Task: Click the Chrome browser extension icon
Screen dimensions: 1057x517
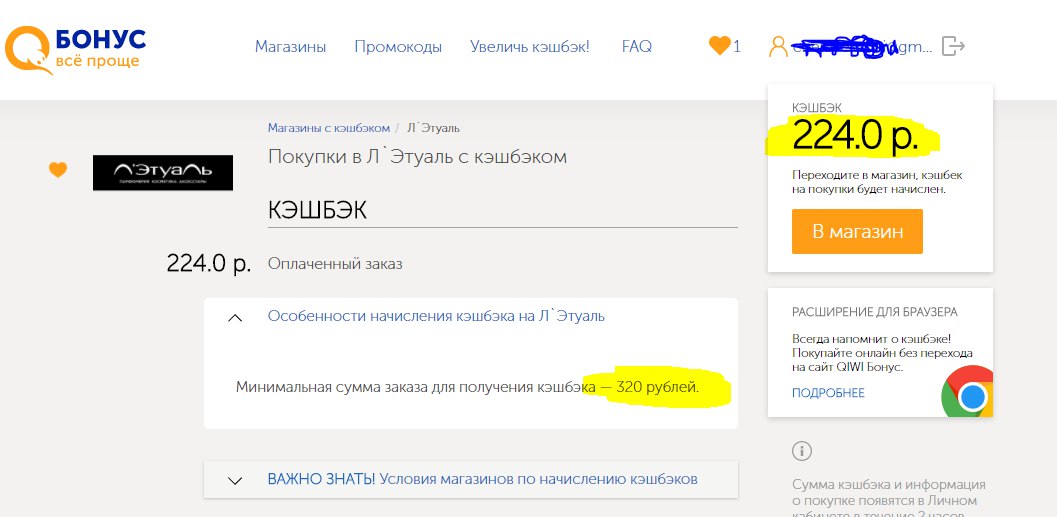Action: tap(968, 392)
